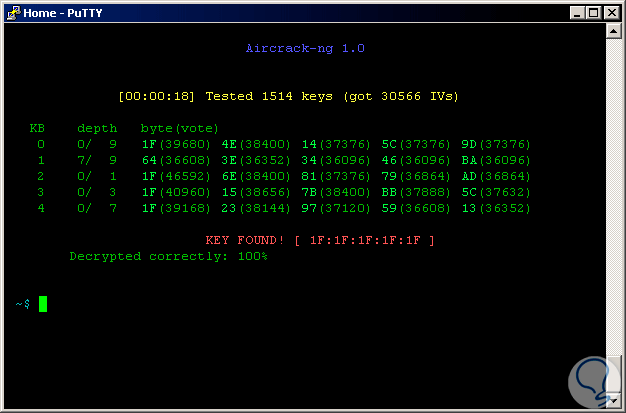The image size is (626, 413).
Task: Click the 1F(39168) entry
Action: tap(176, 208)
